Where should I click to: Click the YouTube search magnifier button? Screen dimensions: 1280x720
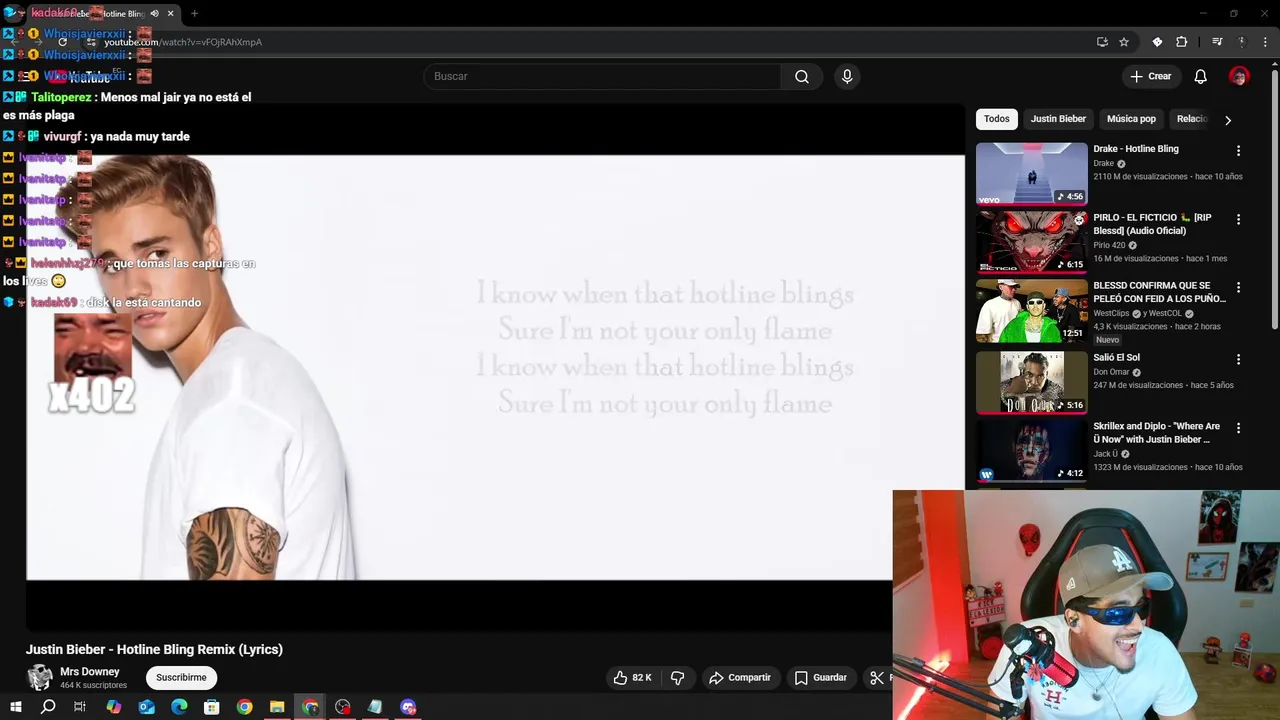(802, 77)
